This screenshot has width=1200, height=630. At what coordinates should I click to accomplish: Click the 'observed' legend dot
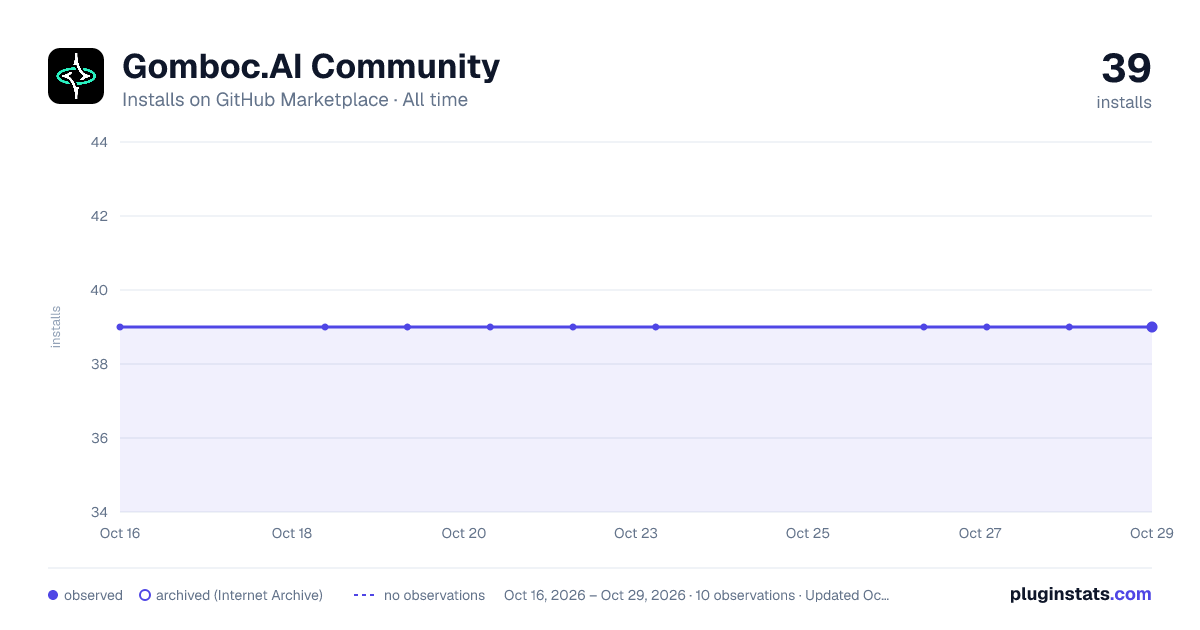(53, 595)
